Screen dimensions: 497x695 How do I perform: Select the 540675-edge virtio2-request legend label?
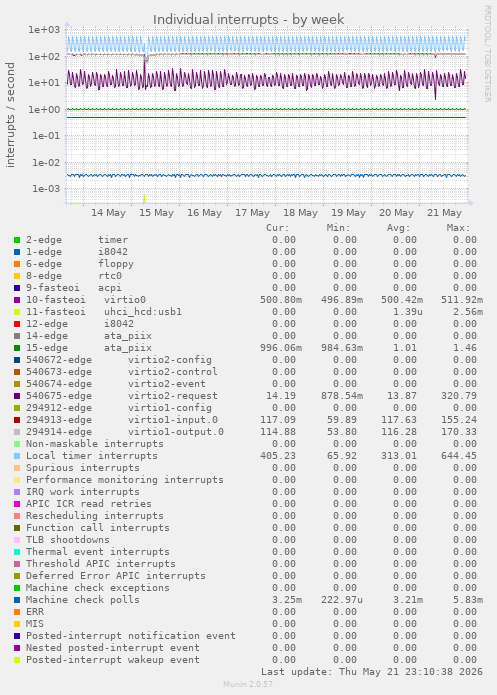click(121, 396)
